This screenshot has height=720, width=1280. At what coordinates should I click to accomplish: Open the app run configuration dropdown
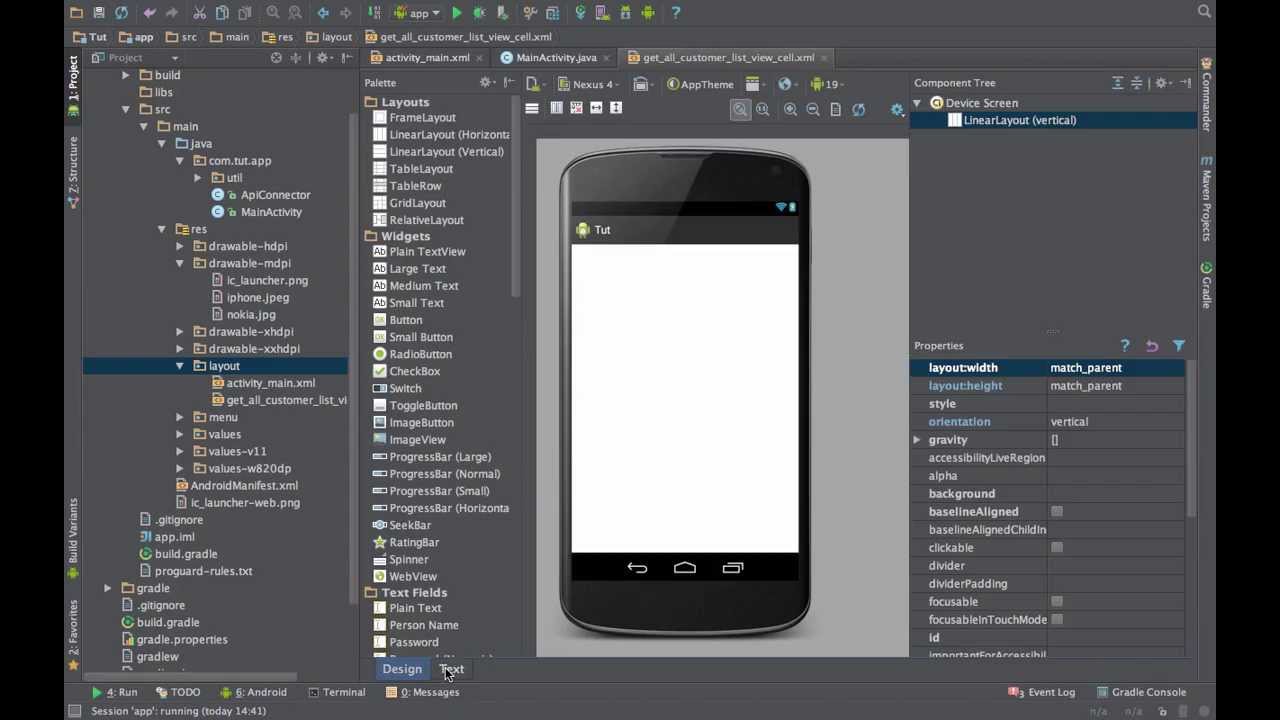click(x=417, y=13)
